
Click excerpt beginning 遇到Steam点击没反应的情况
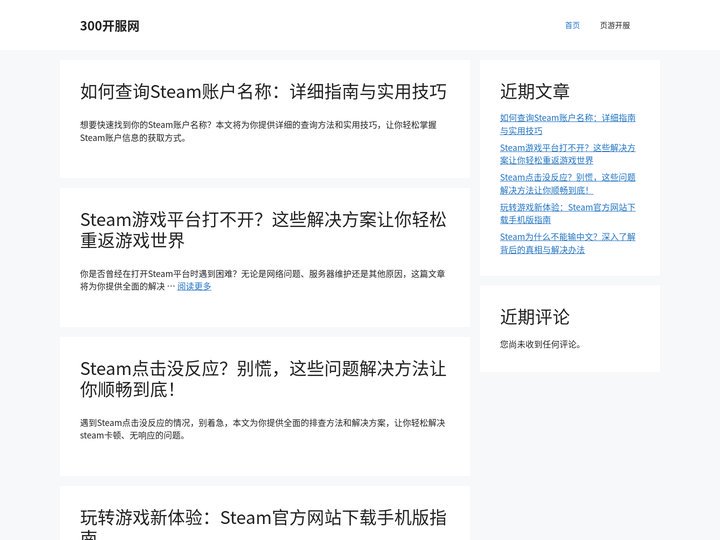coord(263,429)
